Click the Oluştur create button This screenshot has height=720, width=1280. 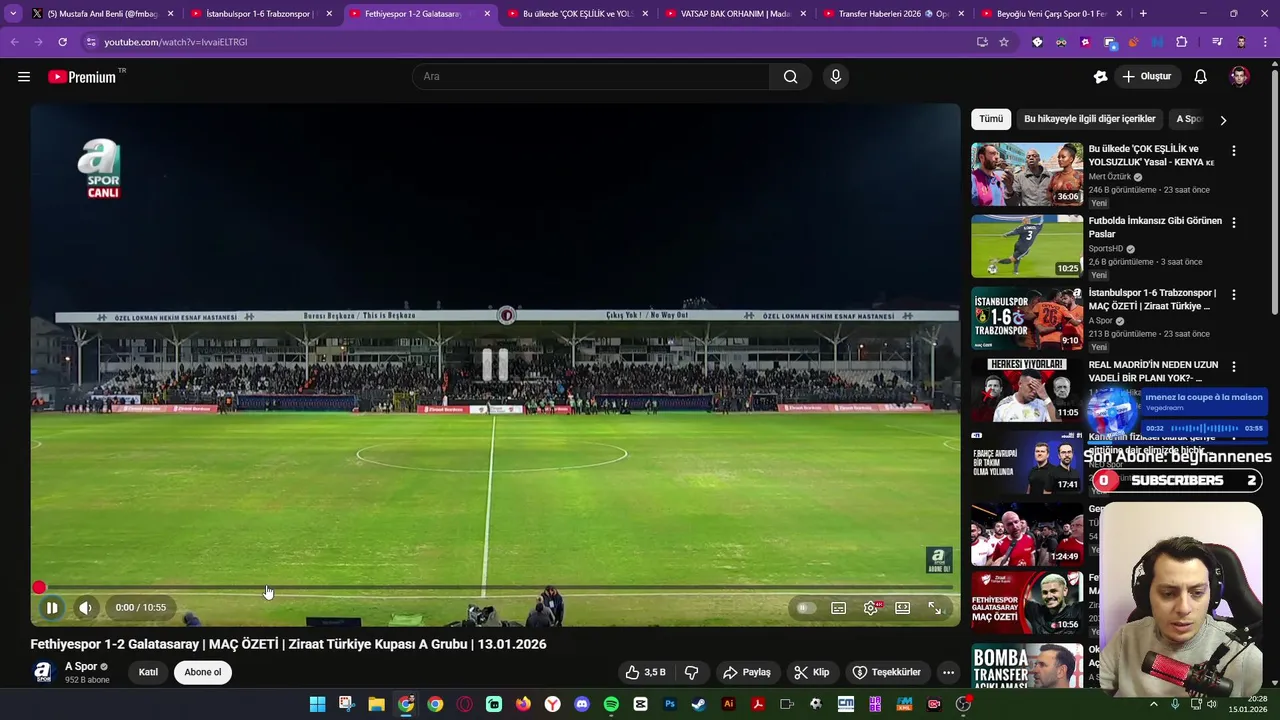click(x=1147, y=77)
